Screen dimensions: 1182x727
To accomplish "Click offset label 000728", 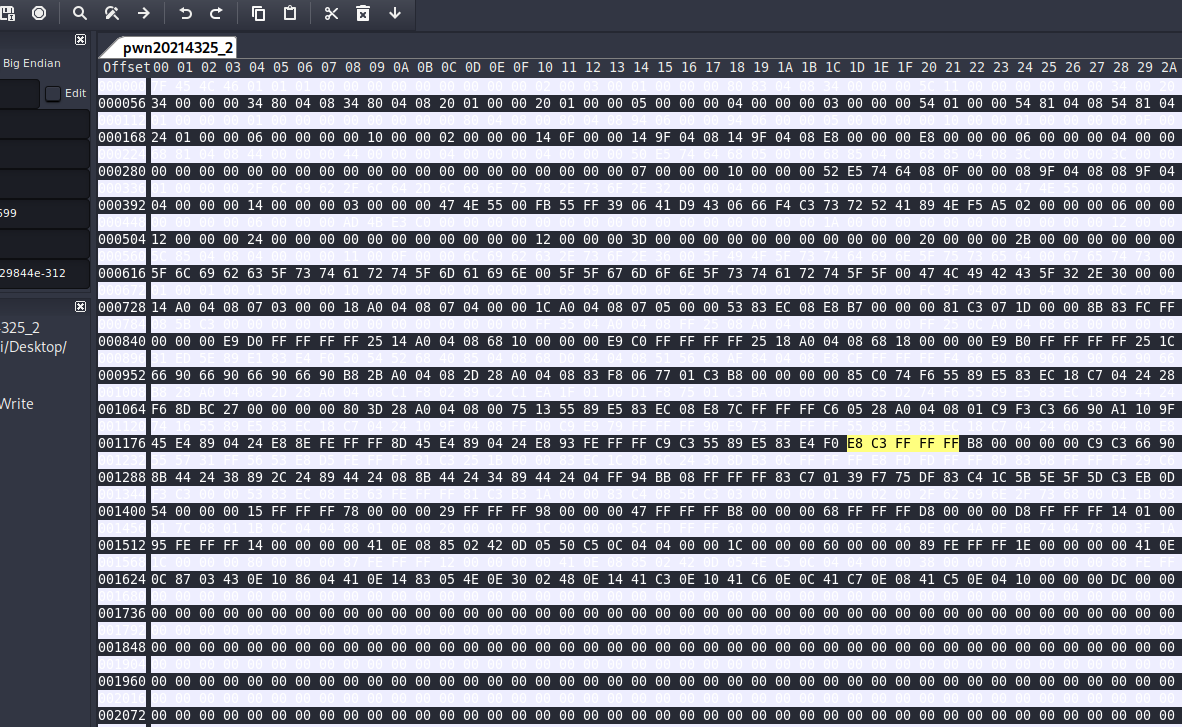I will pos(121,307).
